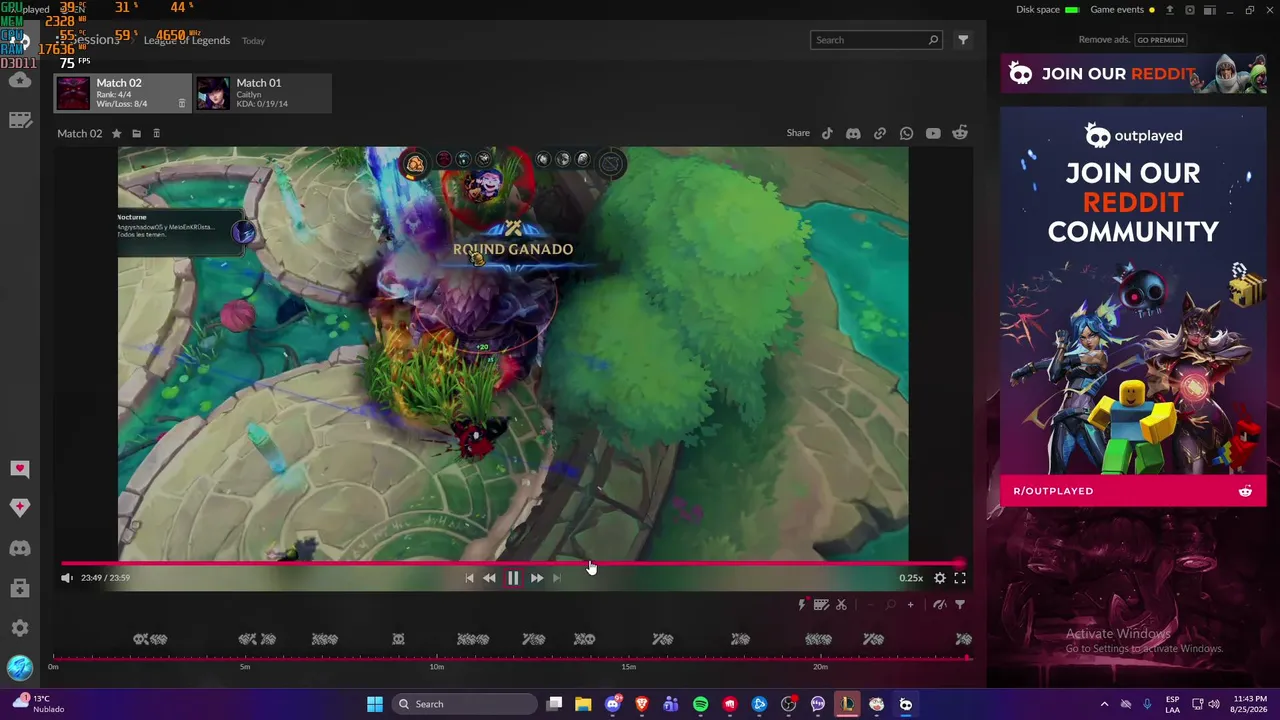This screenshot has height=720, width=1280.
Task: Select the scissors cut tool
Action: click(841, 605)
